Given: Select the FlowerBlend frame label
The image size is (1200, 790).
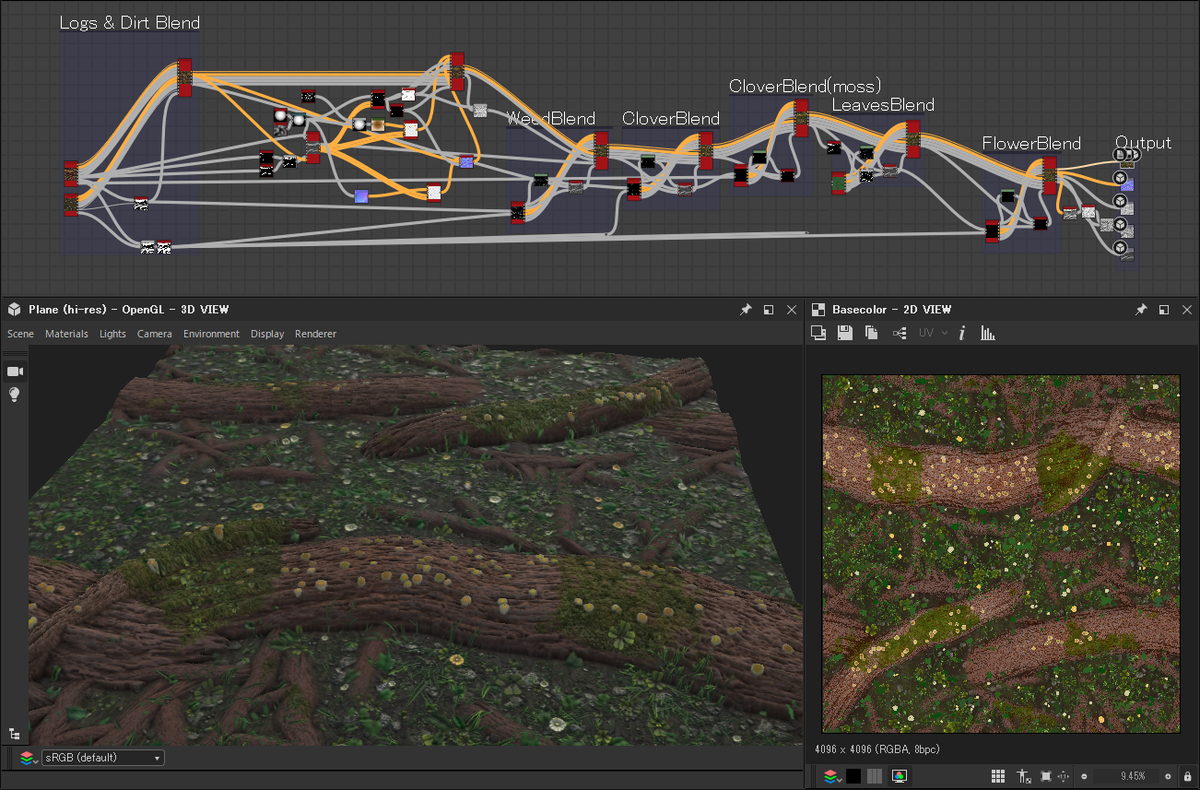Looking at the screenshot, I should click(1031, 143).
